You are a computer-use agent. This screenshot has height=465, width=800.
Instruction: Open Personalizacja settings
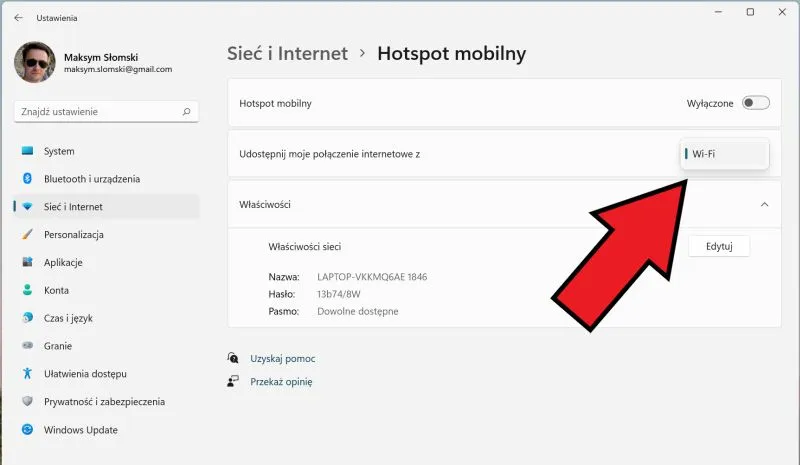point(106,234)
